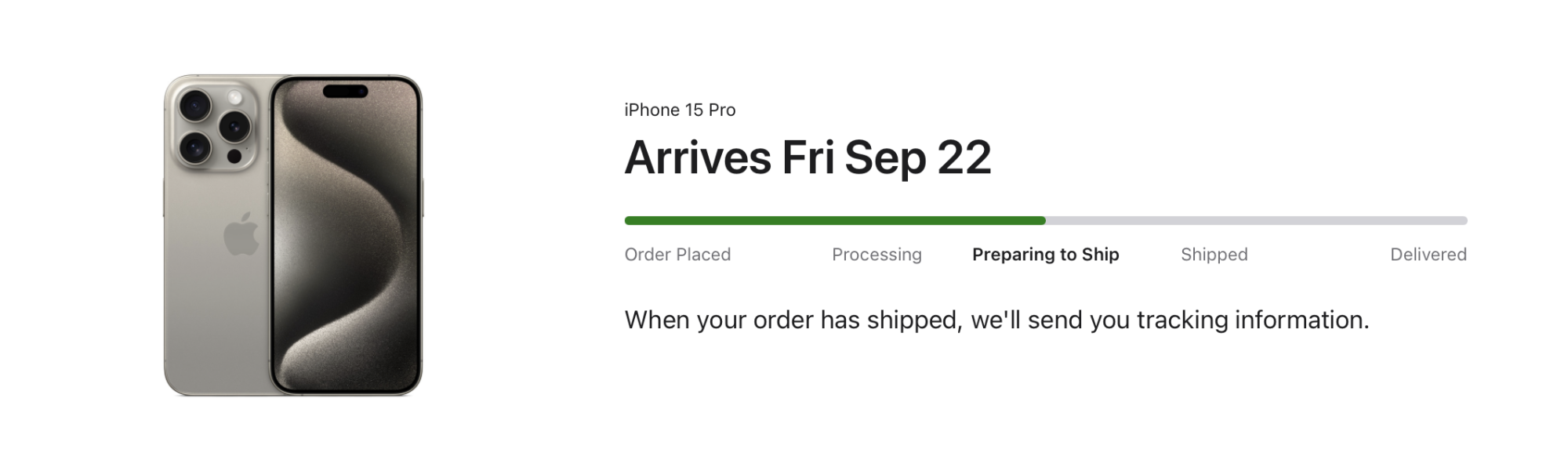Click the tracking information message text

[x=996, y=320]
